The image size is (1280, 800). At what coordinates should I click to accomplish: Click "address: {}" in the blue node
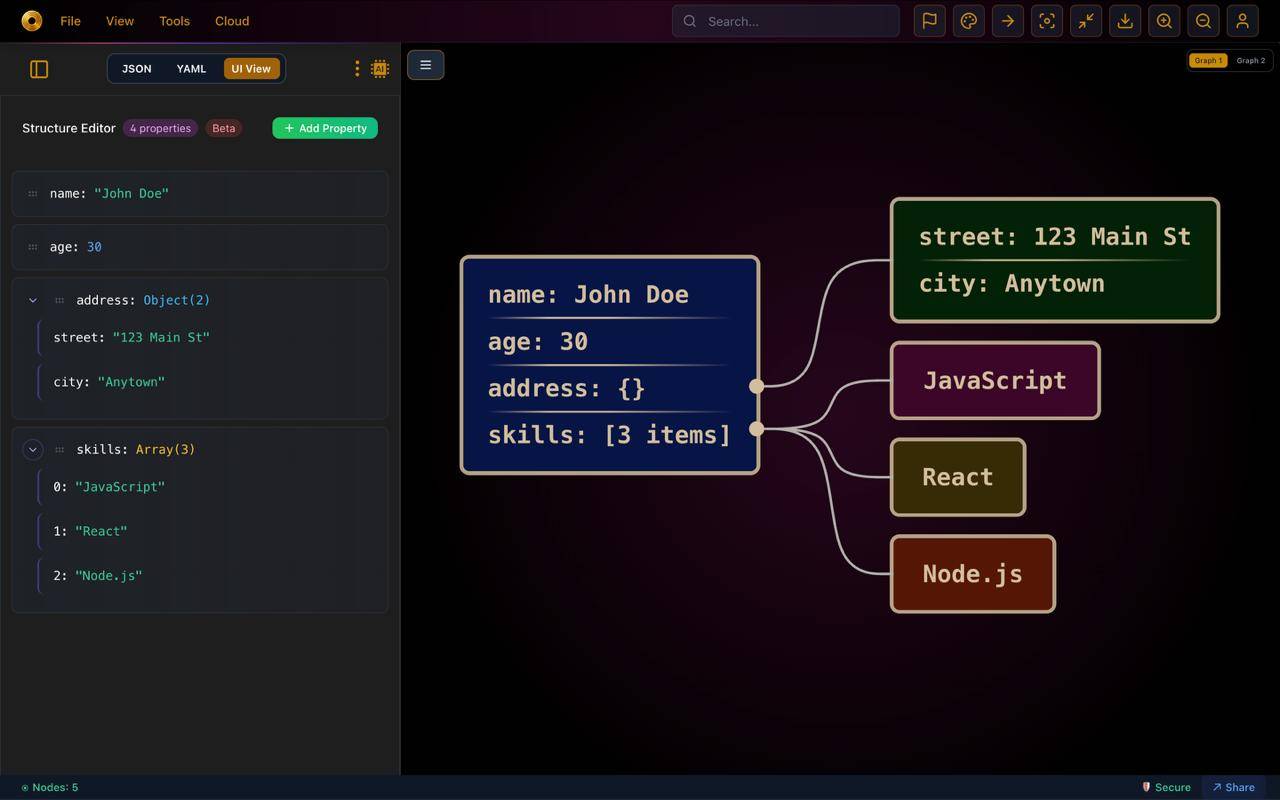click(x=567, y=388)
